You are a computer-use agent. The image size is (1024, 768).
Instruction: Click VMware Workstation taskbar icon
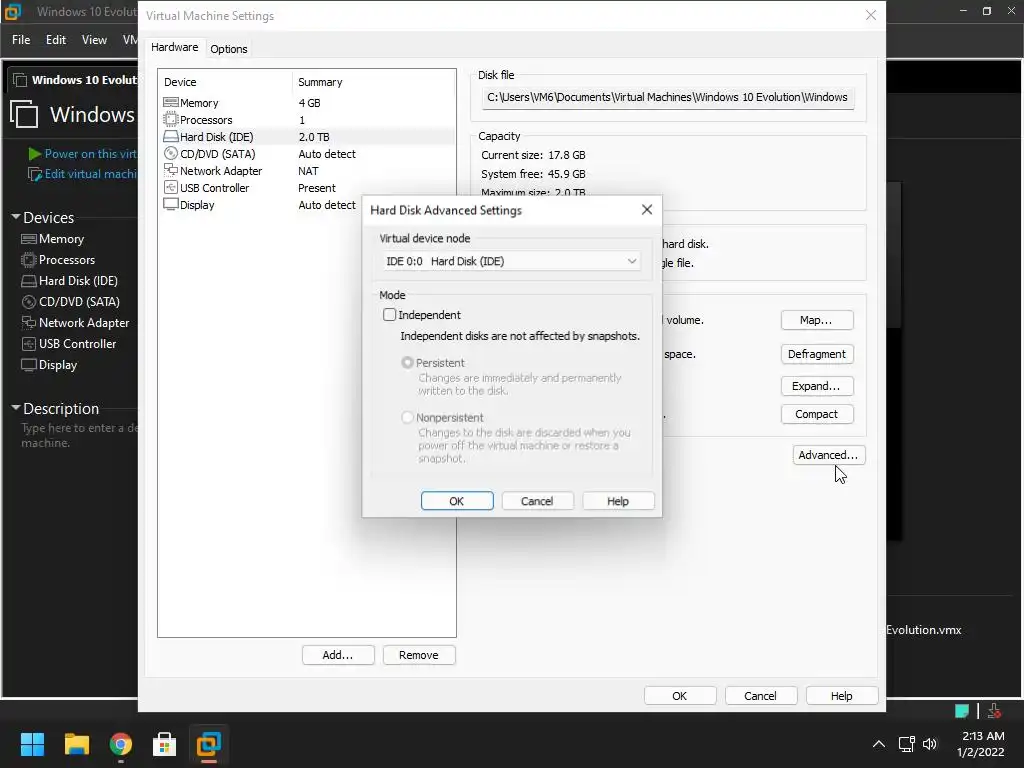209,744
